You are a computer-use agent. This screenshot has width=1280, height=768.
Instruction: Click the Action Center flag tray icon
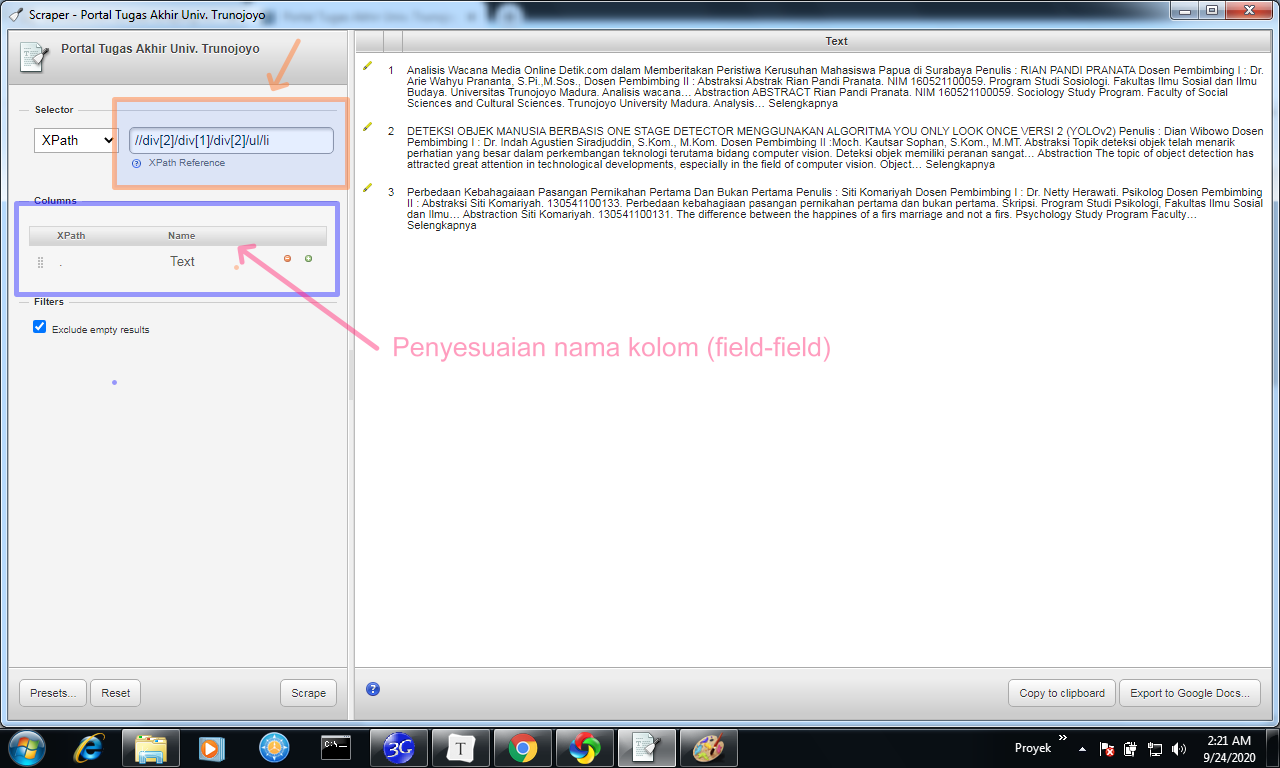pos(1108,748)
